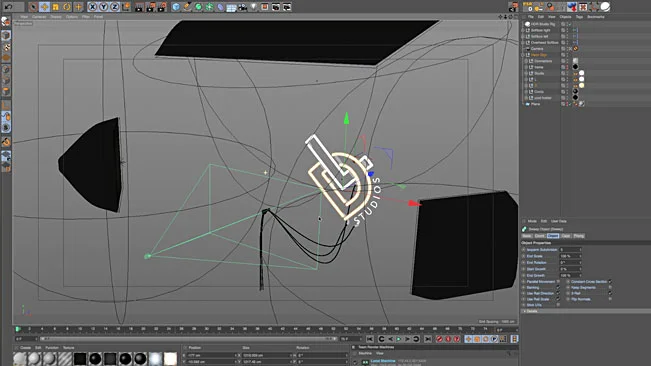Jump to end of animation

point(428,339)
